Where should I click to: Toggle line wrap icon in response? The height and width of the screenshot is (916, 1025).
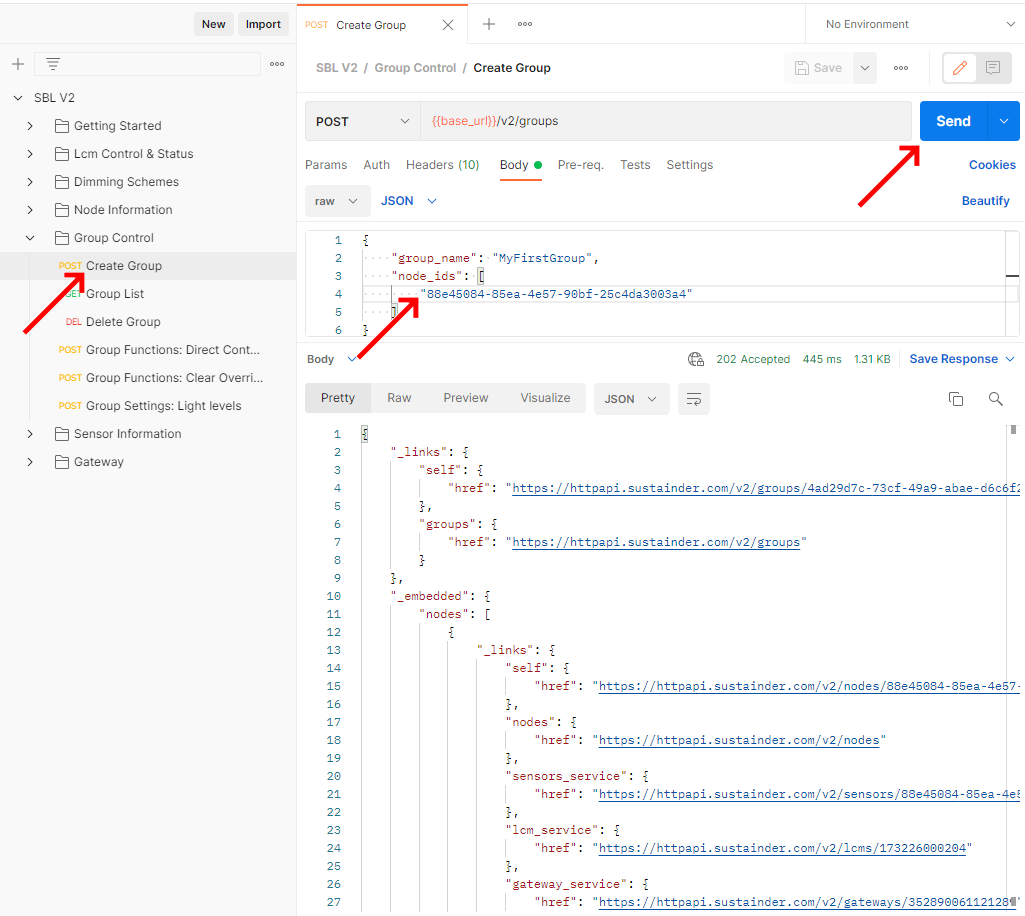693,398
